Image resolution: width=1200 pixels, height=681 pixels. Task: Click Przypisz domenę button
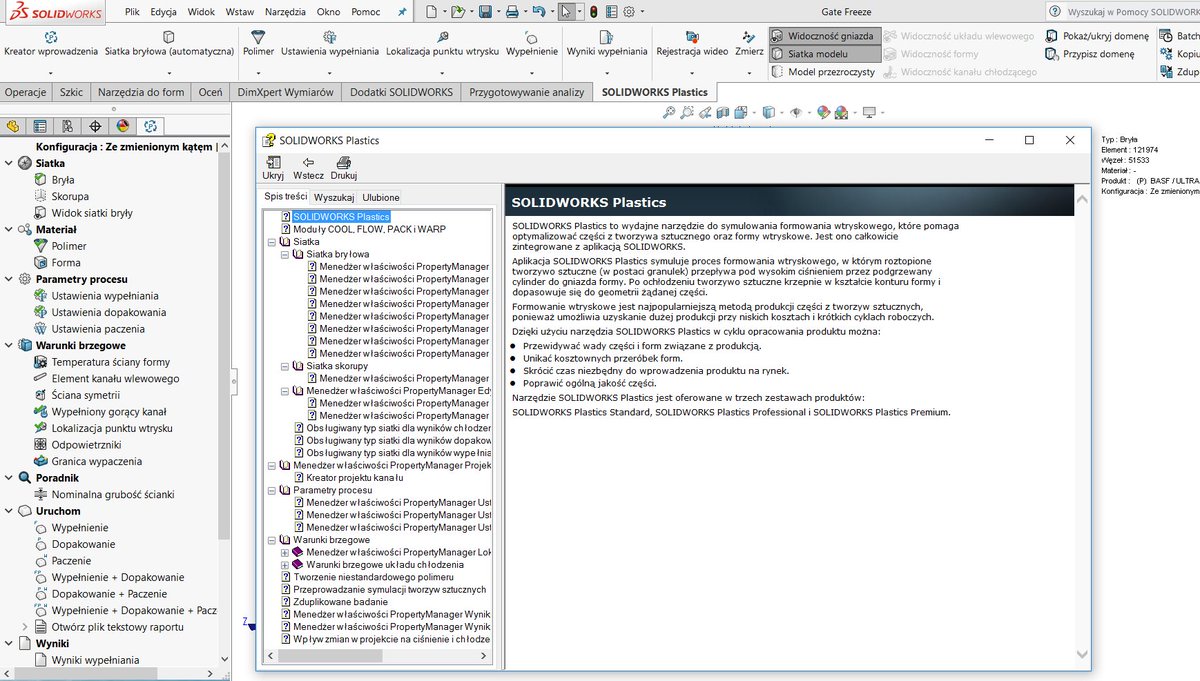click(x=1090, y=54)
